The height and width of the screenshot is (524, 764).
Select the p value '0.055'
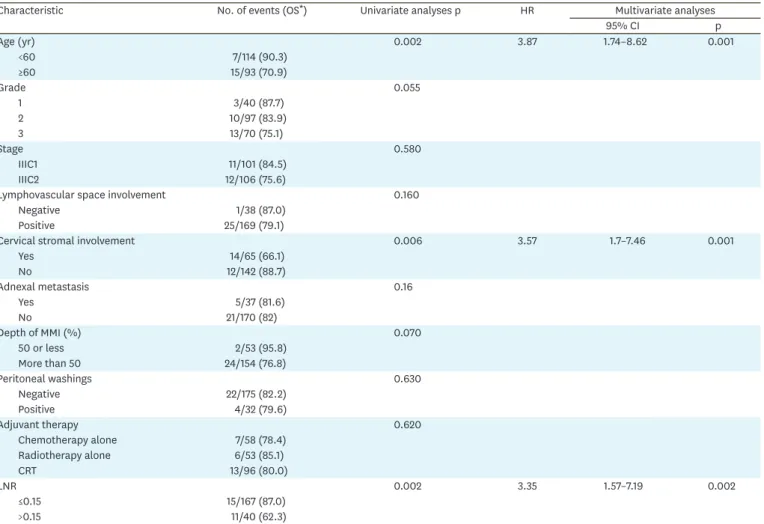point(407,88)
